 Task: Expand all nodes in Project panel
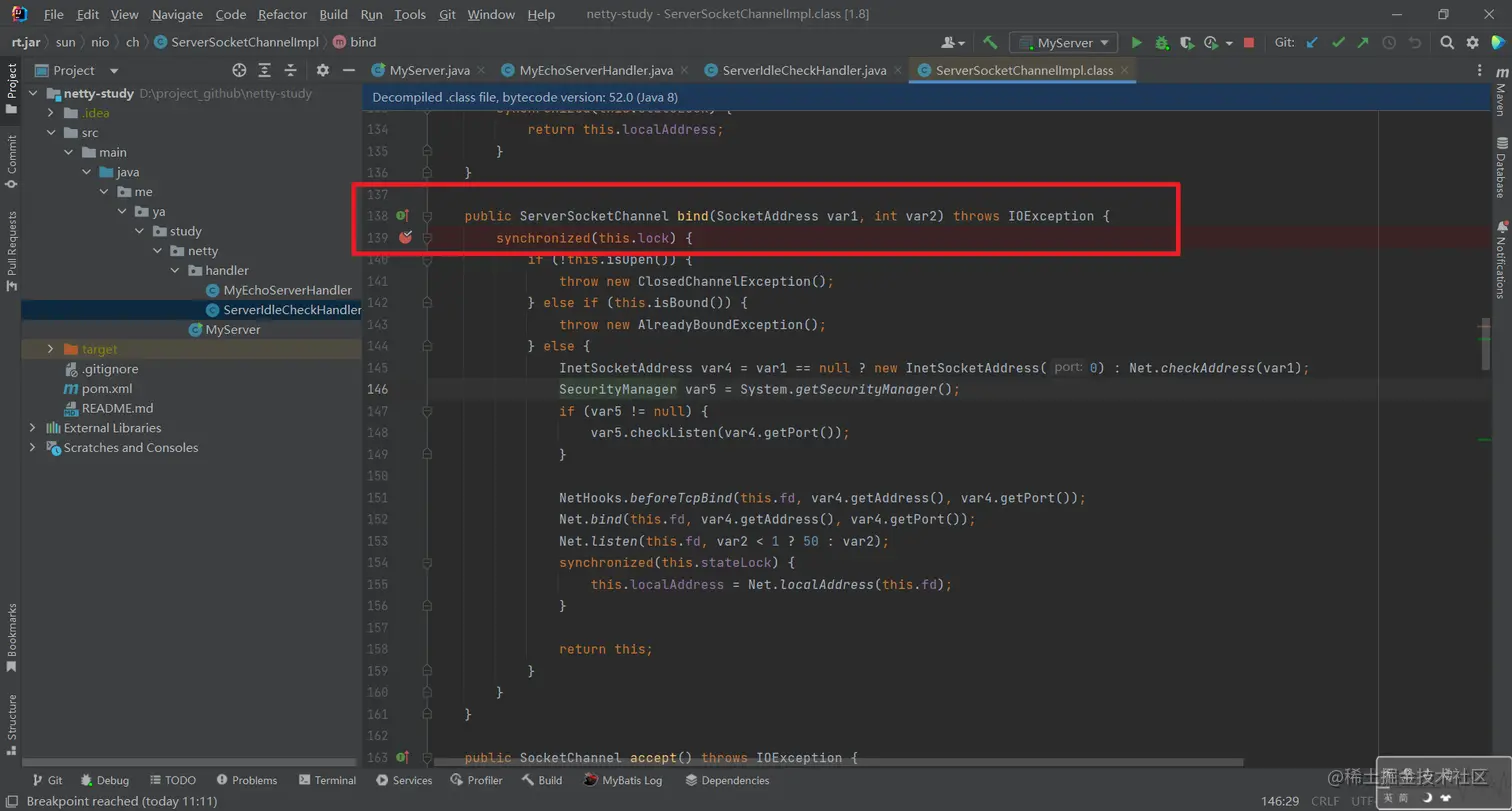(x=264, y=70)
